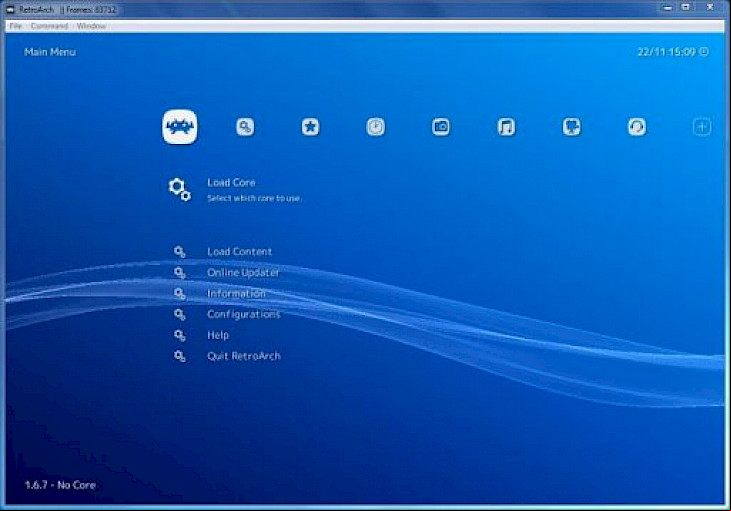Select the Load Content entry
Image resolution: width=731 pixels, height=511 pixels.
click(239, 252)
